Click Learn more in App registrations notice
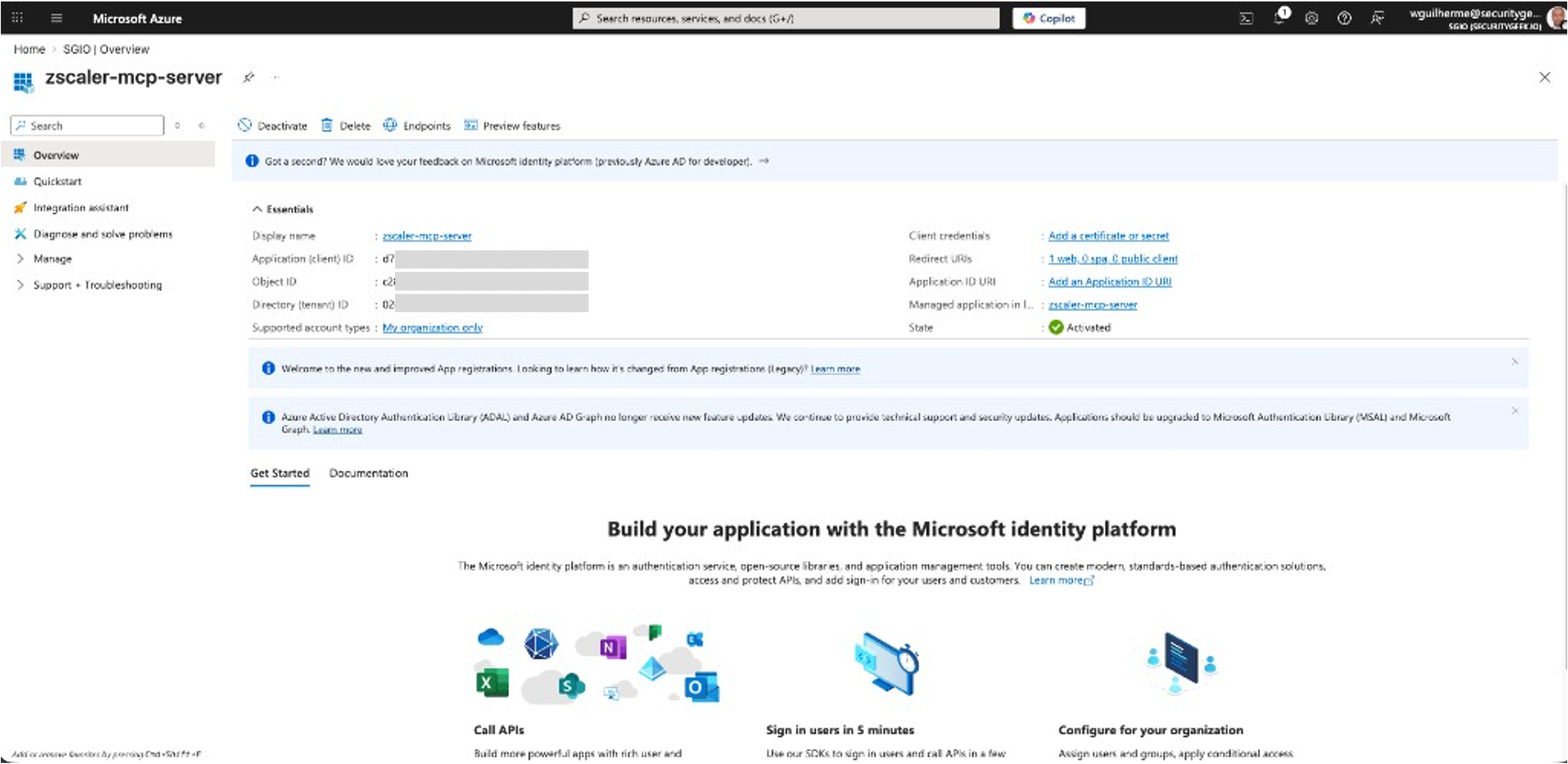The height and width of the screenshot is (764, 1568). click(x=835, y=369)
